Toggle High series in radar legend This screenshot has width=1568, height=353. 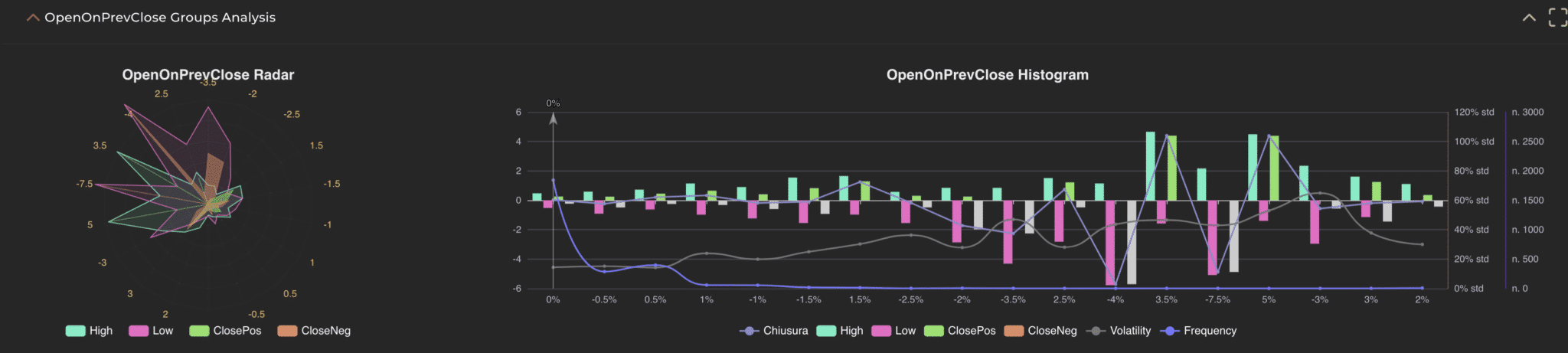click(x=90, y=331)
